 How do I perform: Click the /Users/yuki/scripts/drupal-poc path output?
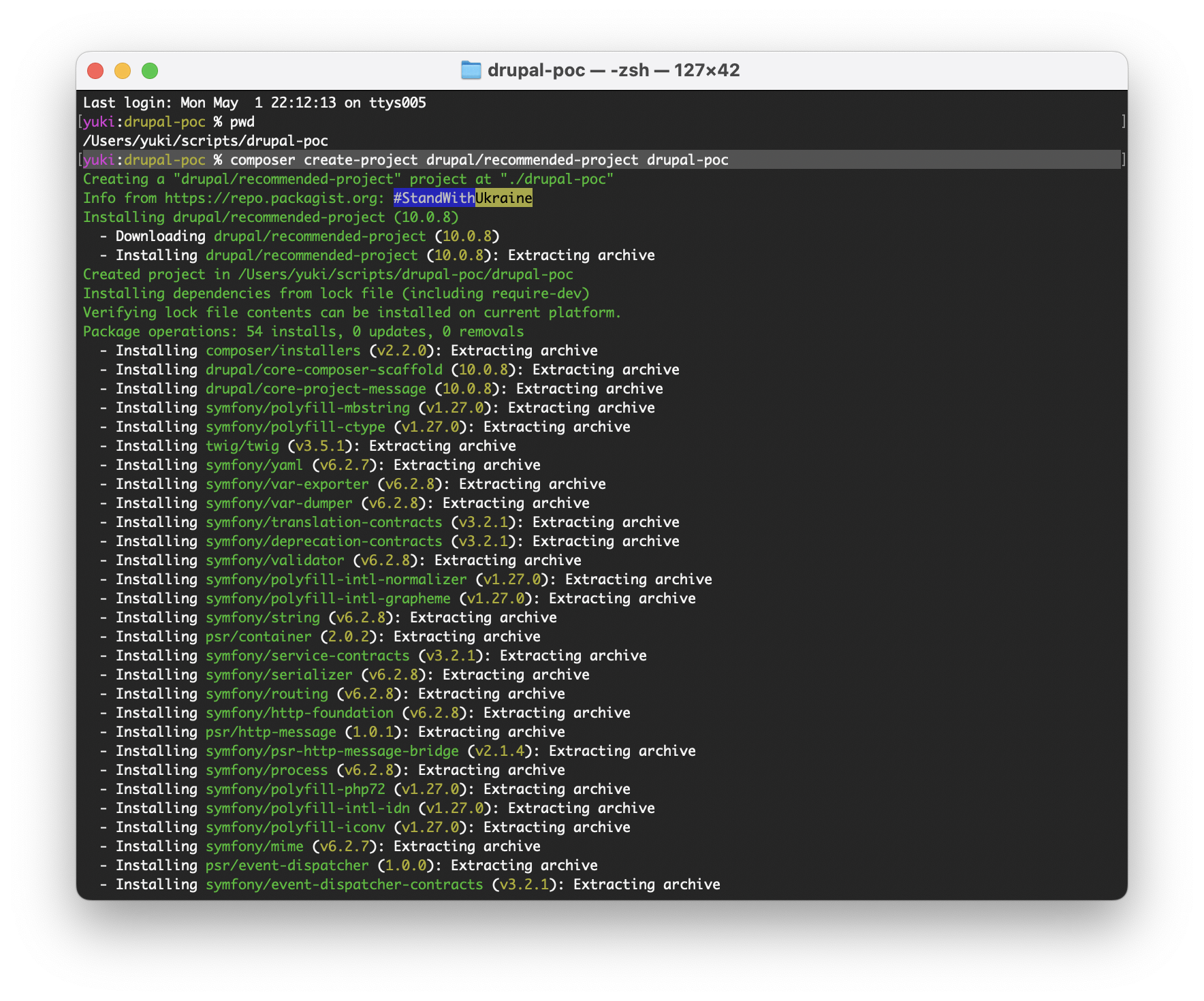pyautogui.click(x=206, y=141)
